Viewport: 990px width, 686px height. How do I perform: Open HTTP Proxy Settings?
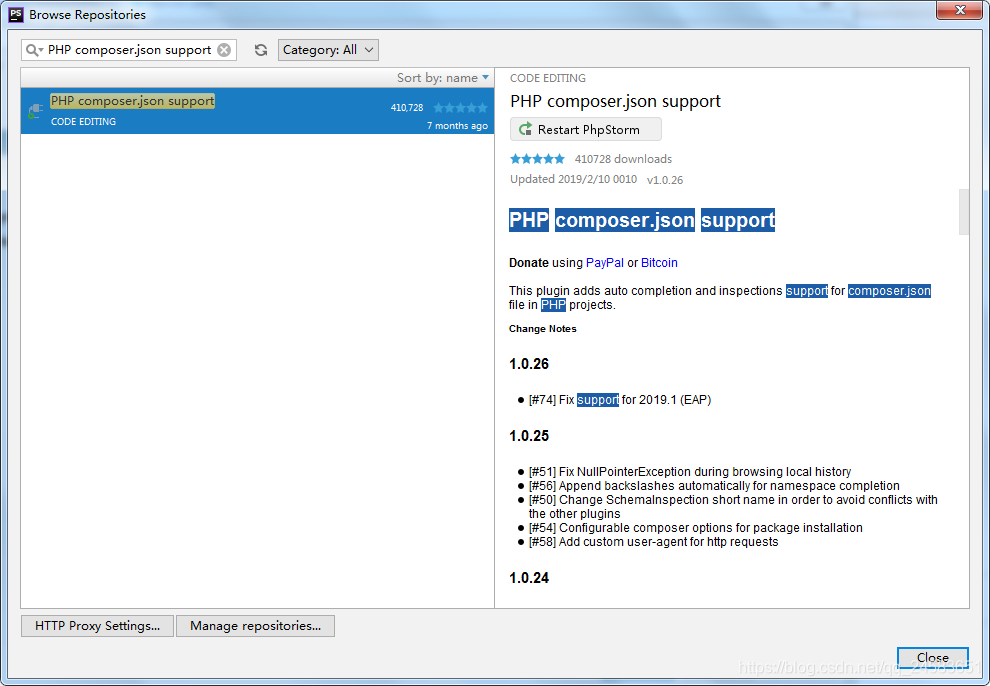(97, 626)
